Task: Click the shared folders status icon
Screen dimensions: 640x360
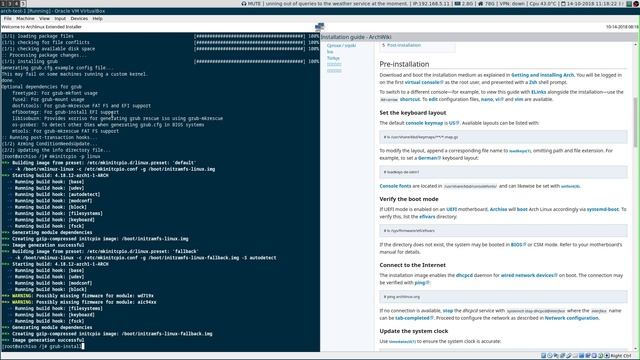Action: [x=575, y=356]
